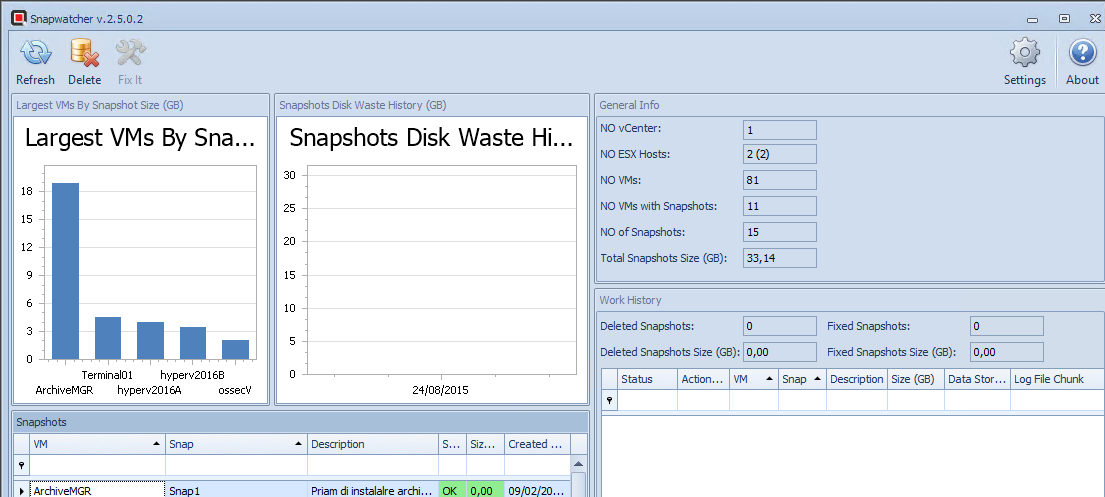This screenshot has height=497, width=1105.
Task: Click the ossecV bar in chart
Action: (x=235, y=350)
